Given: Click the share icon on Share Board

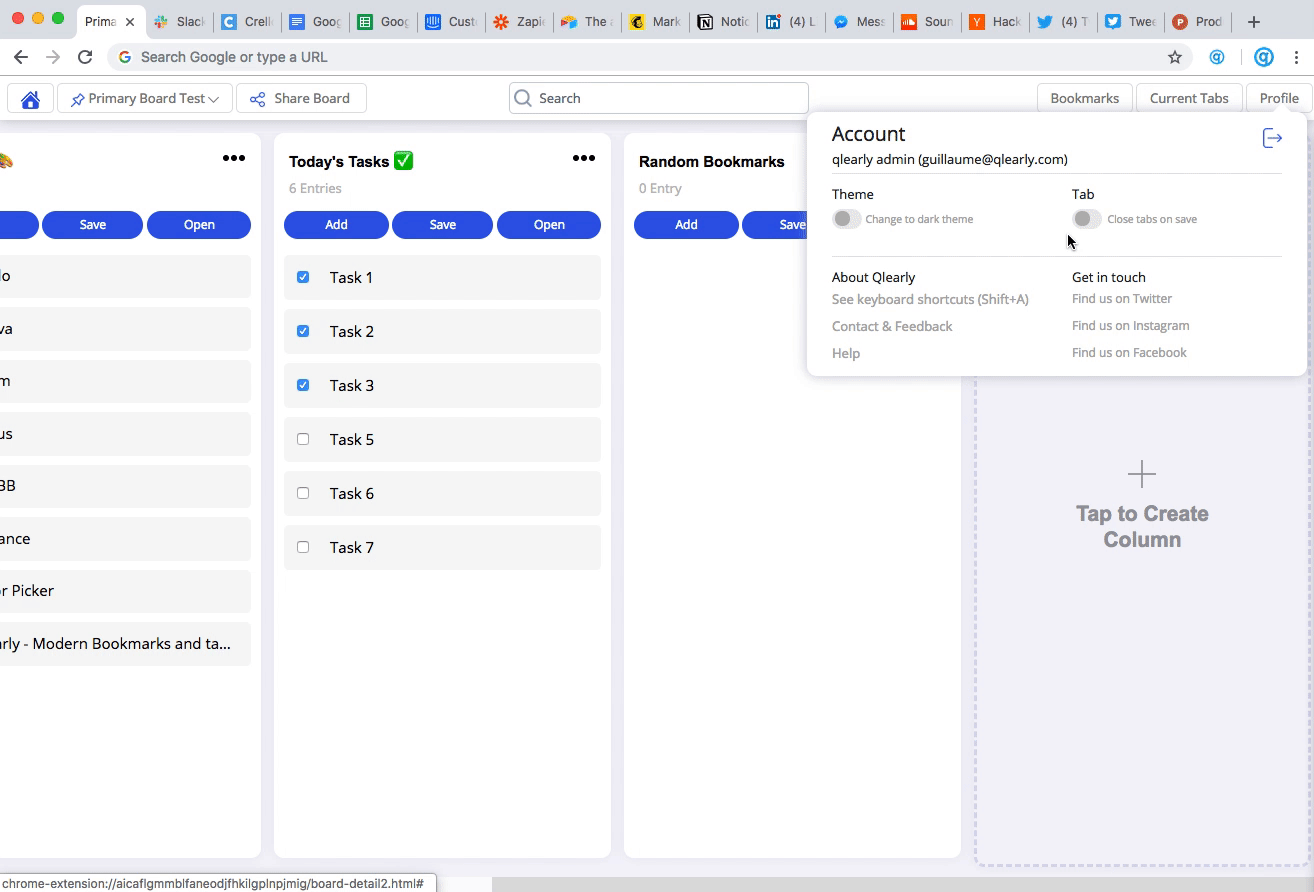Looking at the screenshot, I should coord(258,99).
